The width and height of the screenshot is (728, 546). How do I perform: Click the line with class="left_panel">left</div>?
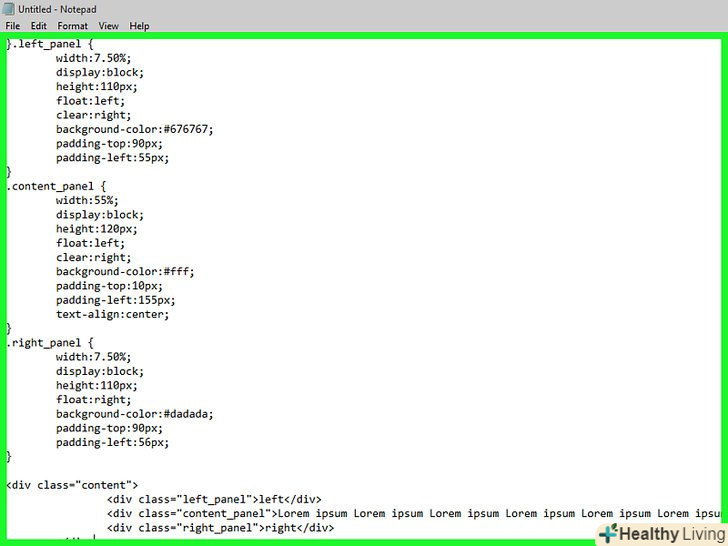214,500
